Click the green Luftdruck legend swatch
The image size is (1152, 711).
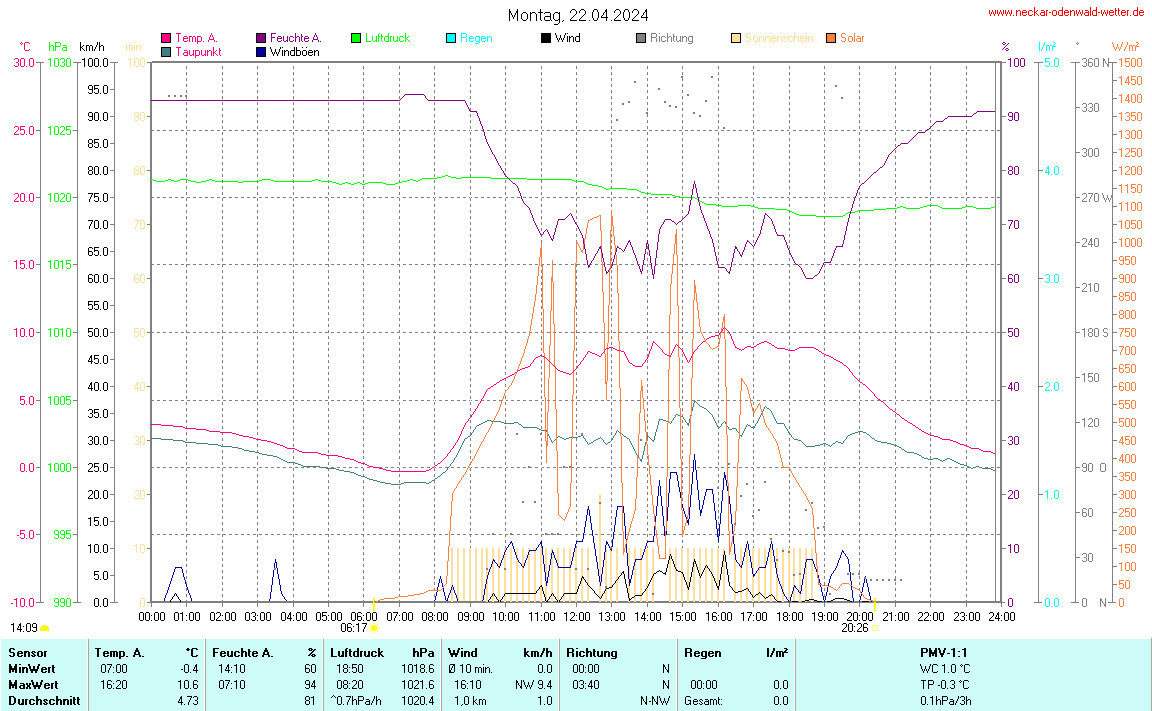(x=356, y=38)
